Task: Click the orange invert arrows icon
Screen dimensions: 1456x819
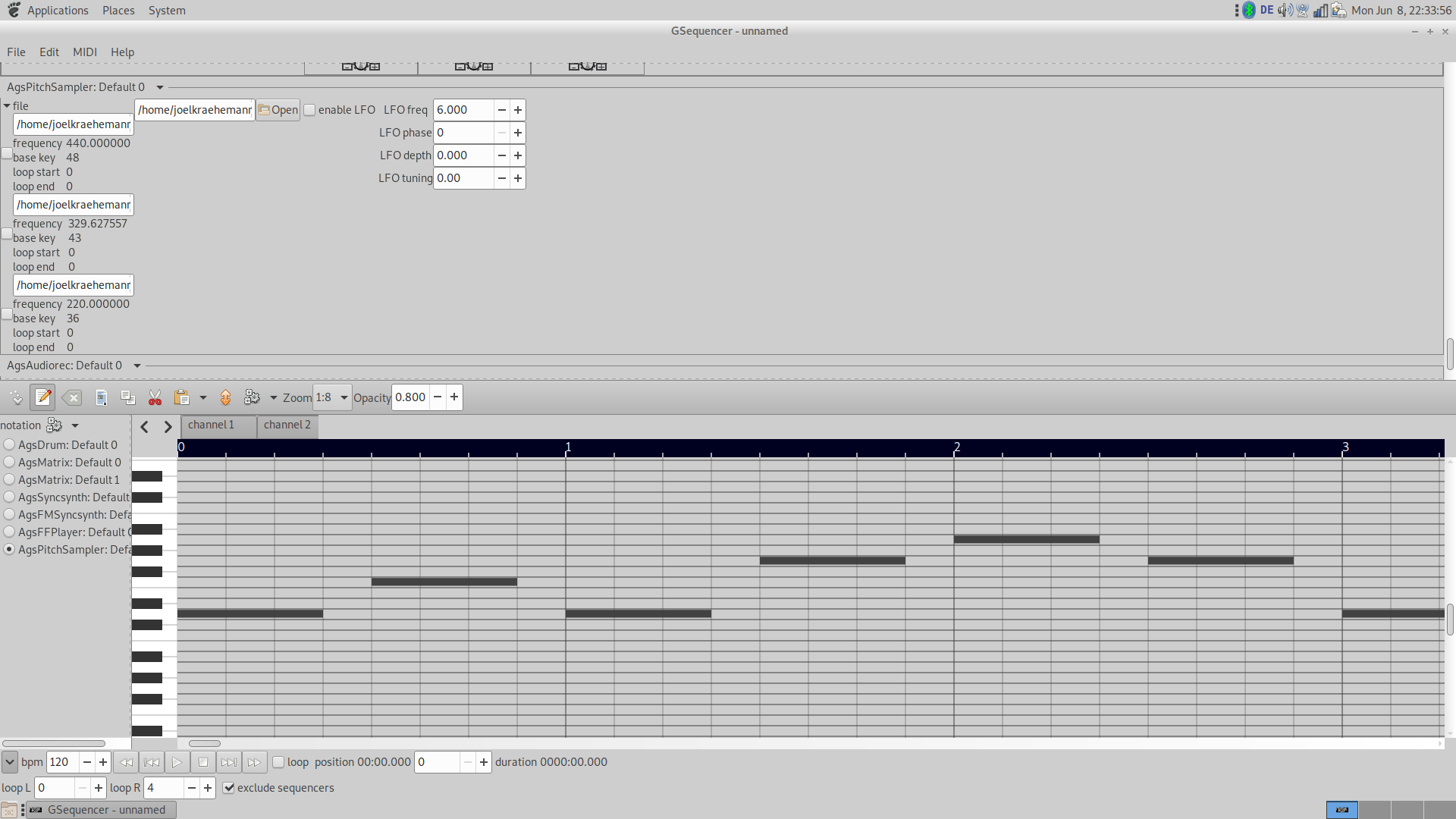Action: tap(225, 397)
